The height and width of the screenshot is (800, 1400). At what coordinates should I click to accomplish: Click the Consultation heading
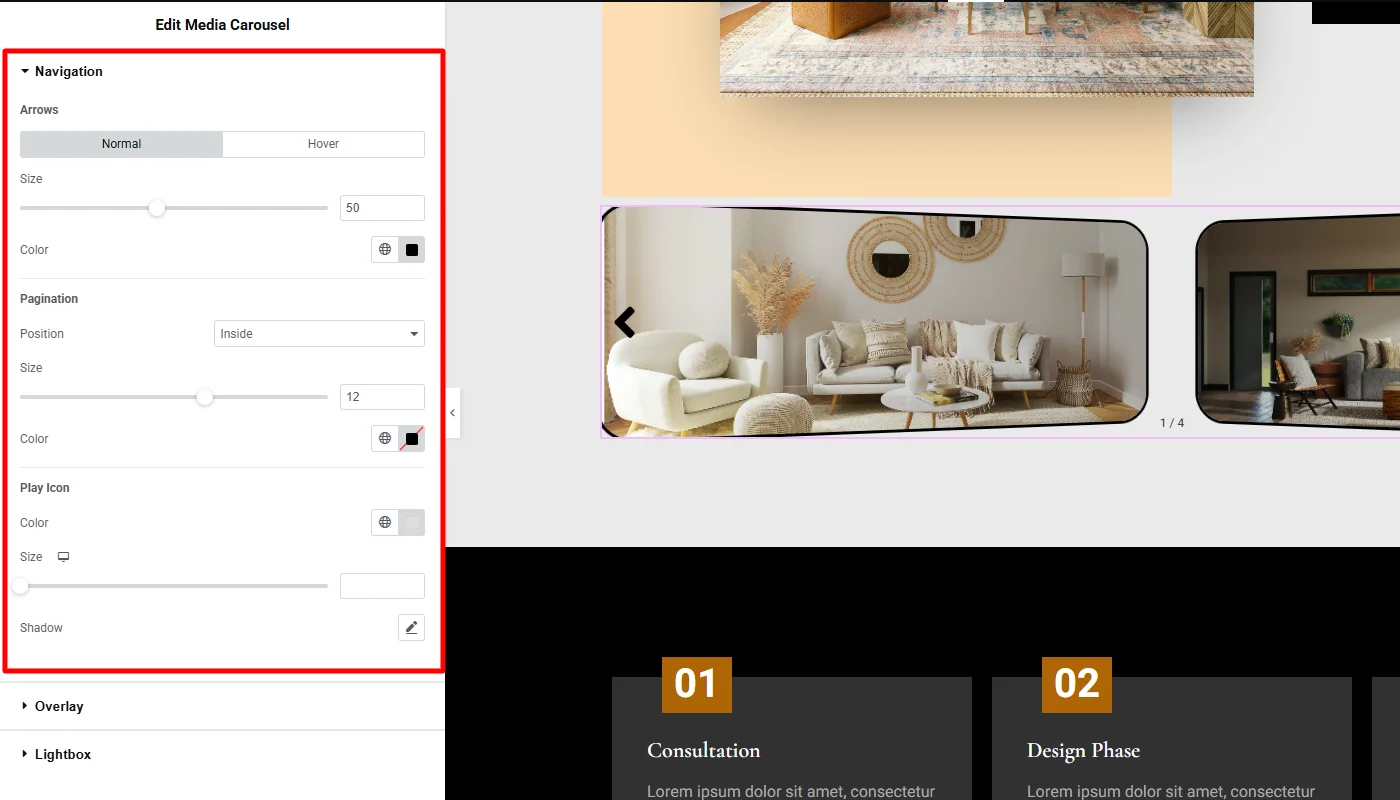click(704, 751)
